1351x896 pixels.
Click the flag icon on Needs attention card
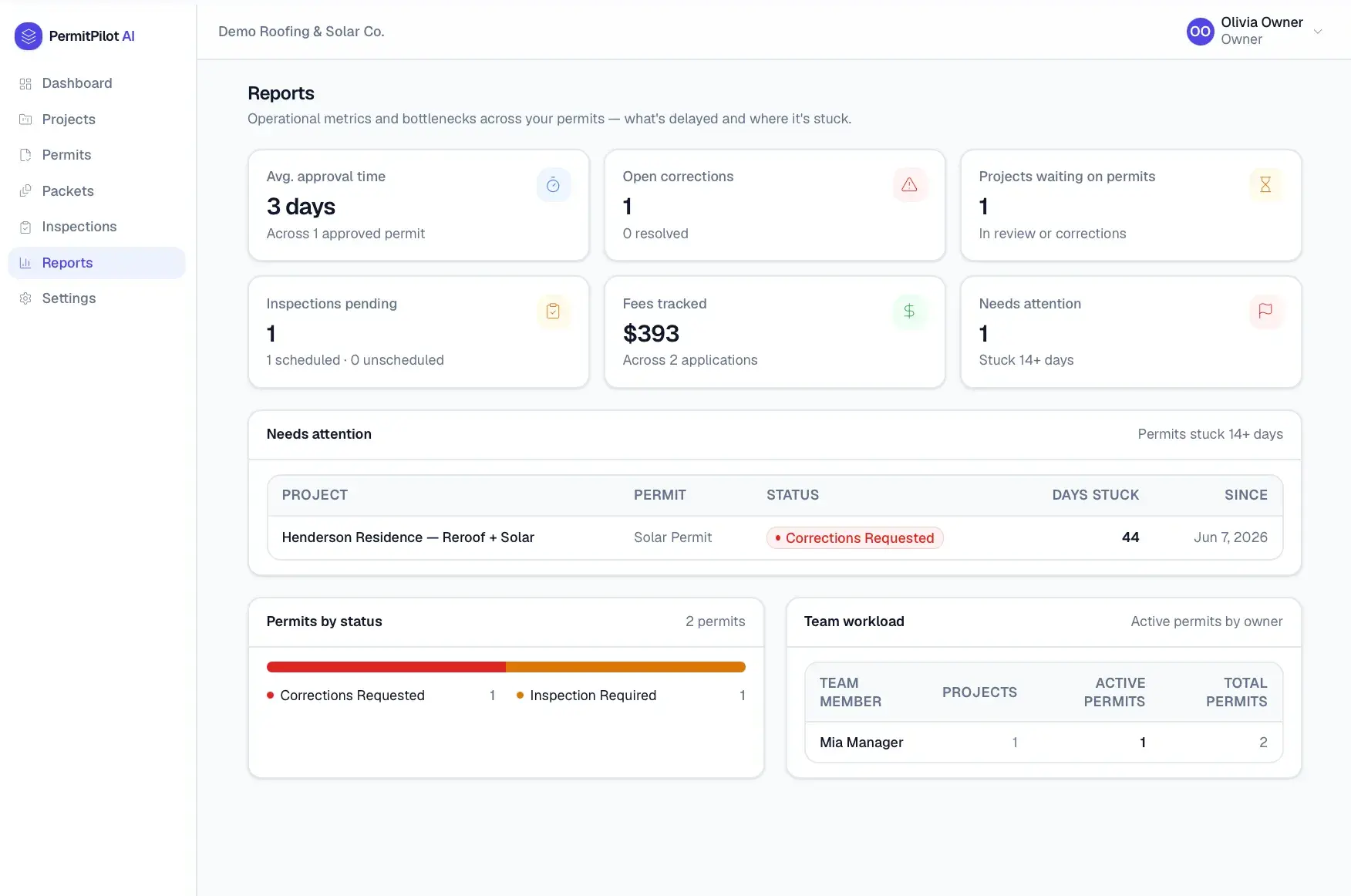tap(1265, 312)
